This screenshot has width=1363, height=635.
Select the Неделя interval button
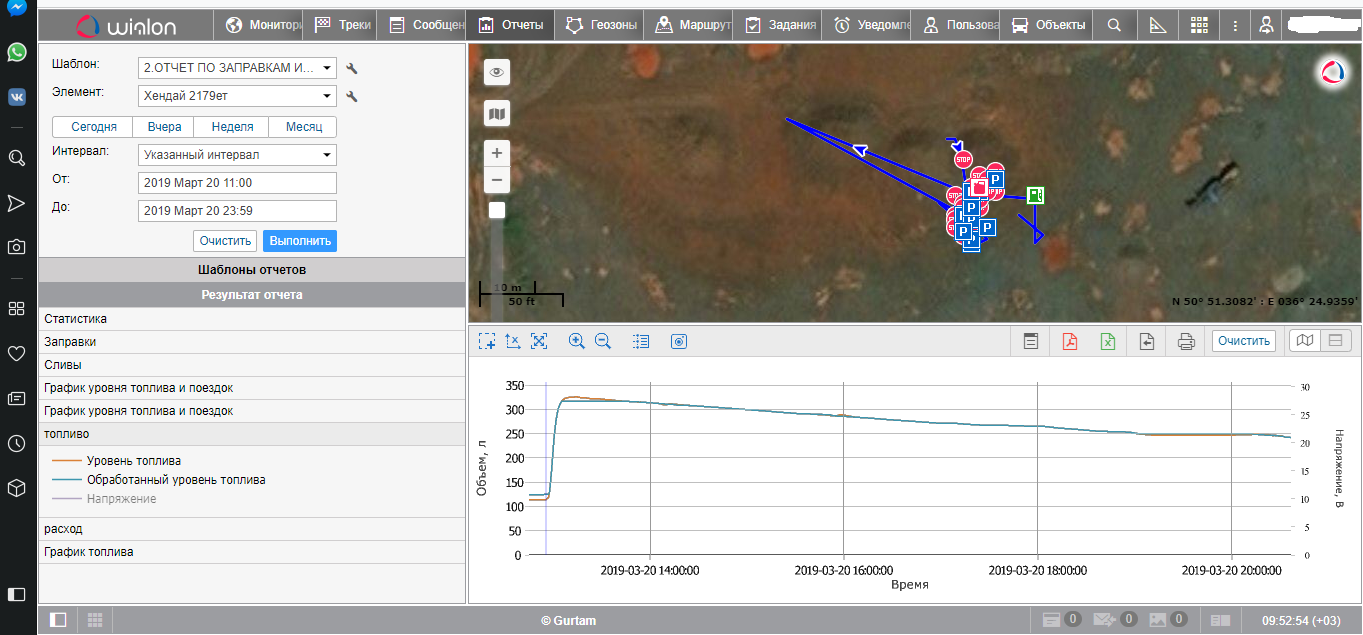(232, 127)
